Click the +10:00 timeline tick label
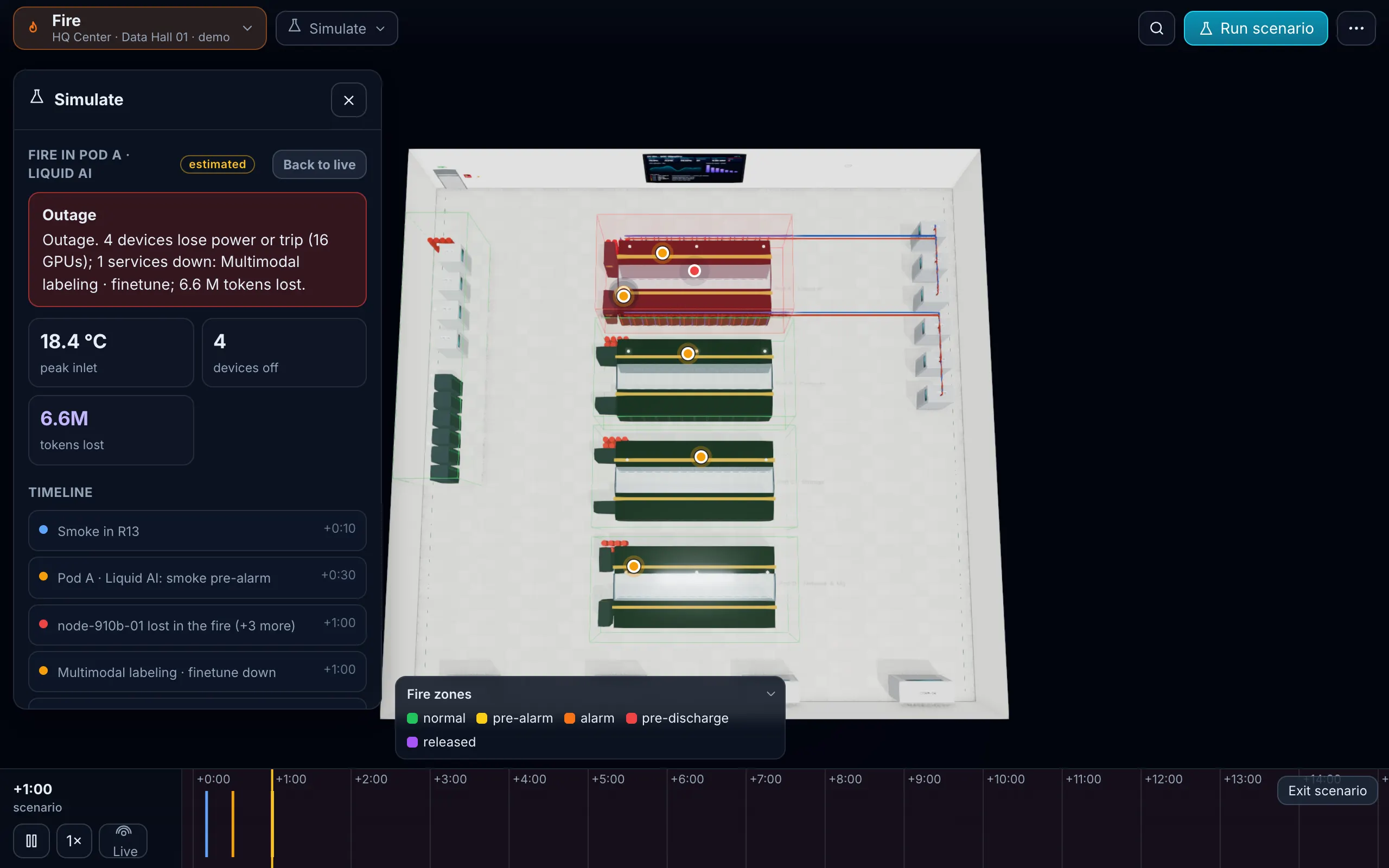This screenshot has width=1389, height=868. 1005,779
